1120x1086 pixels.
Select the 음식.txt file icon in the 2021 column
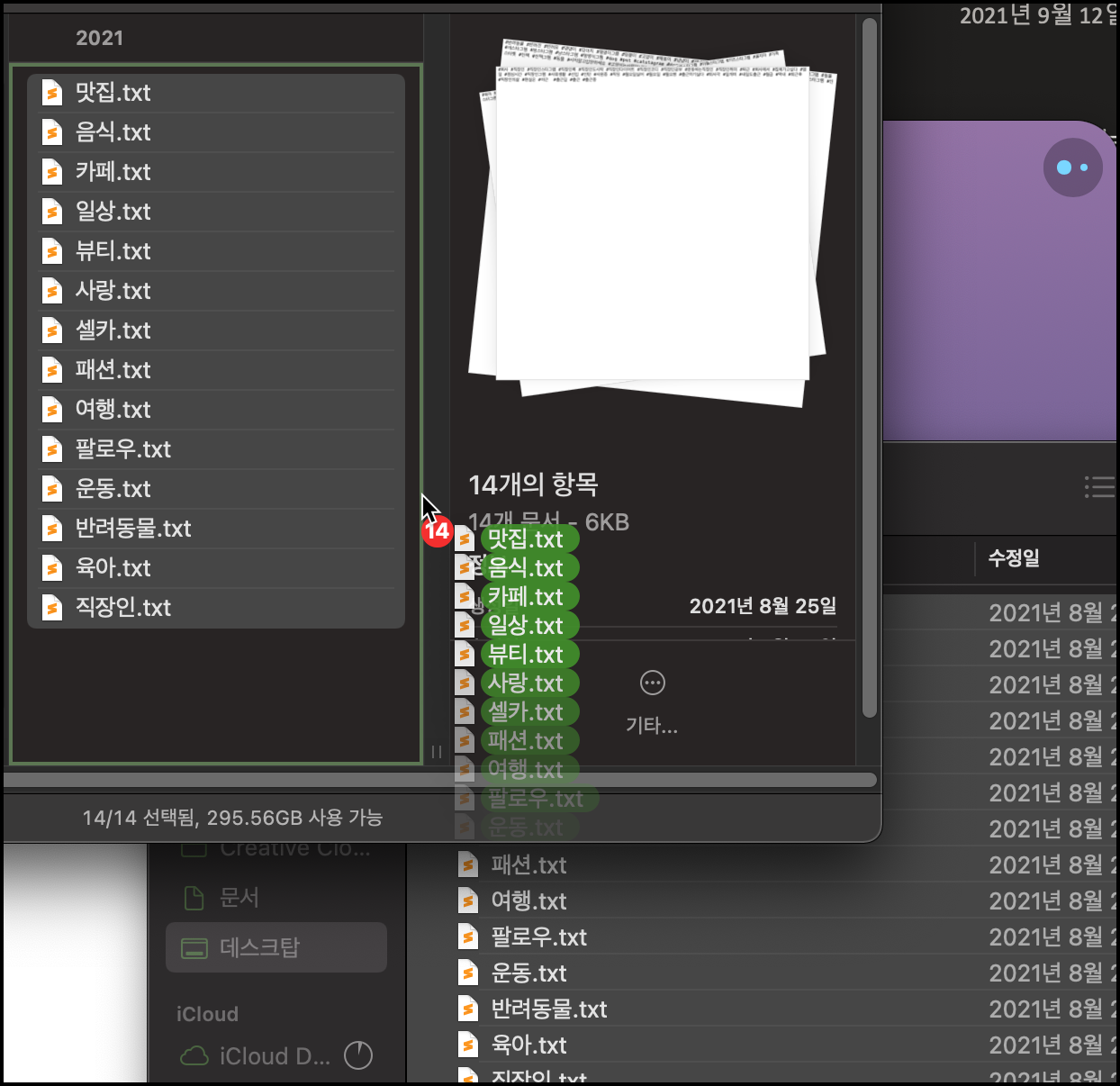pyautogui.click(x=52, y=132)
